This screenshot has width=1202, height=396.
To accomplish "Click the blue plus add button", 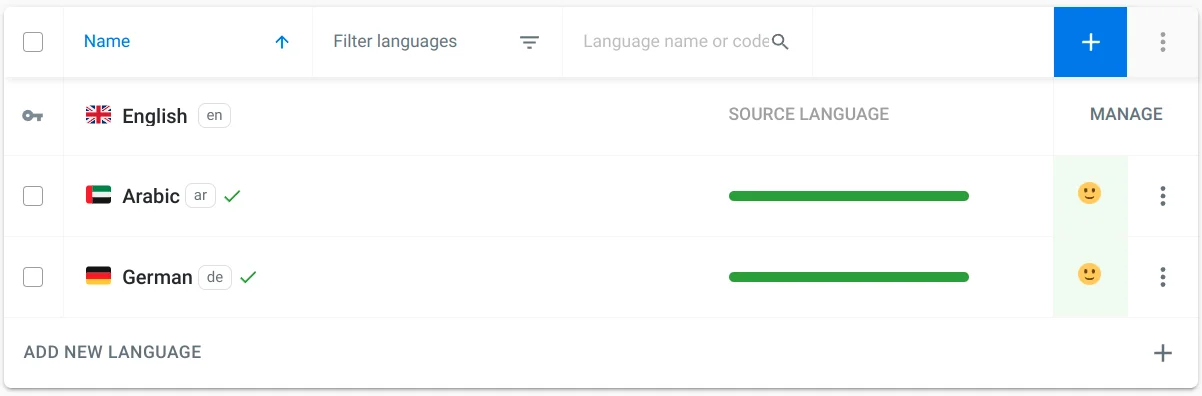I will tap(1090, 42).
